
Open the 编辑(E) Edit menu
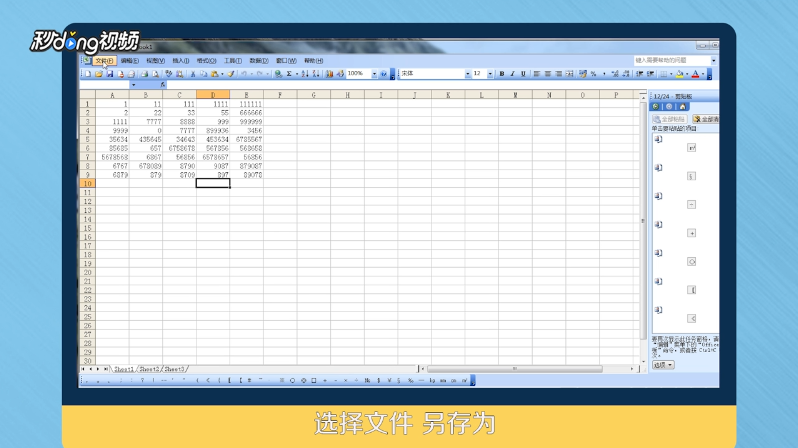[130, 61]
